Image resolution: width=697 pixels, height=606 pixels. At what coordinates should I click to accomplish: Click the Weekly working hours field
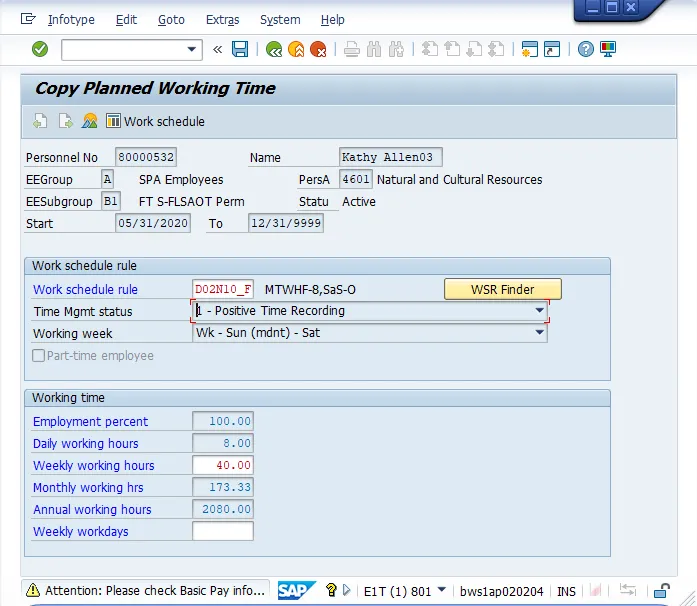tap(223, 465)
